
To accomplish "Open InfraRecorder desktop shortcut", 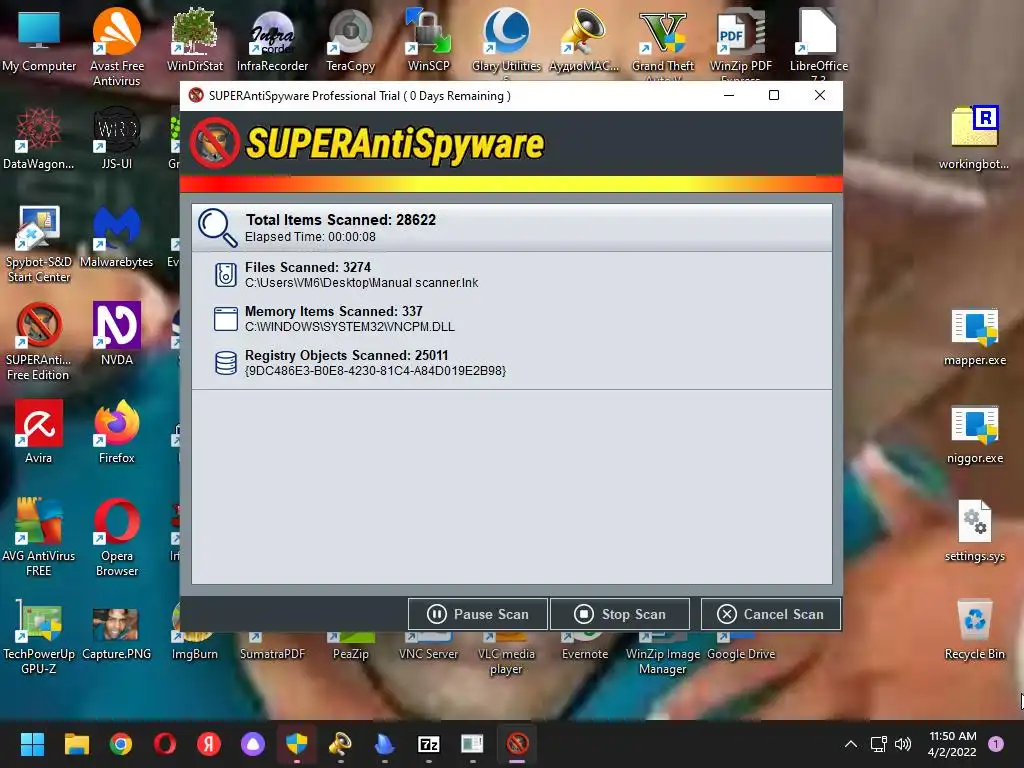I will click(272, 40).
